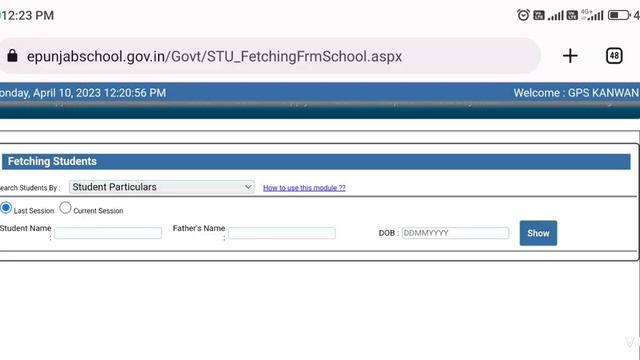Click the Show button
This screenshot has width=640, height=360.
click(538, 233)
